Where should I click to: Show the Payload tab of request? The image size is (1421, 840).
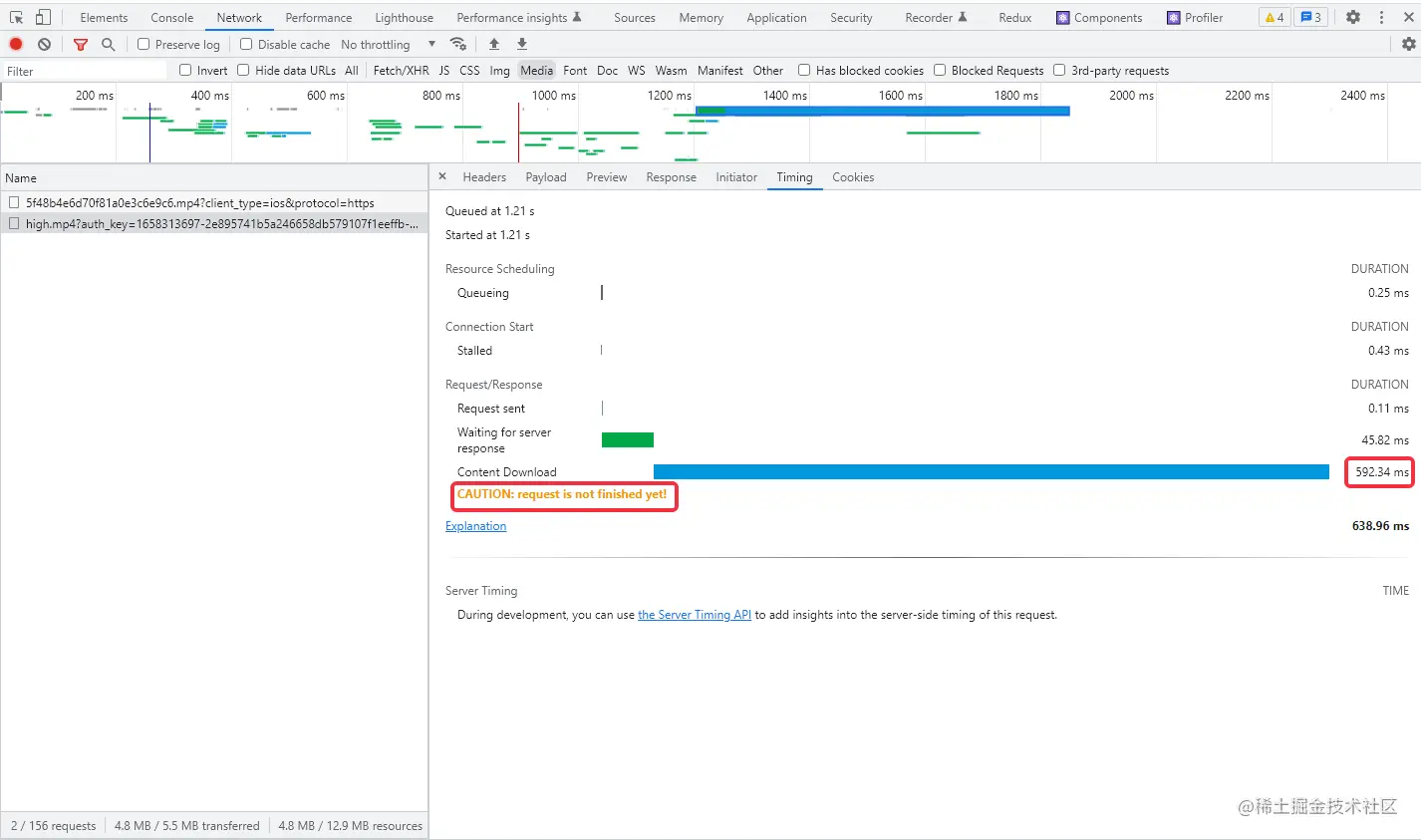[x=546, y=176]
